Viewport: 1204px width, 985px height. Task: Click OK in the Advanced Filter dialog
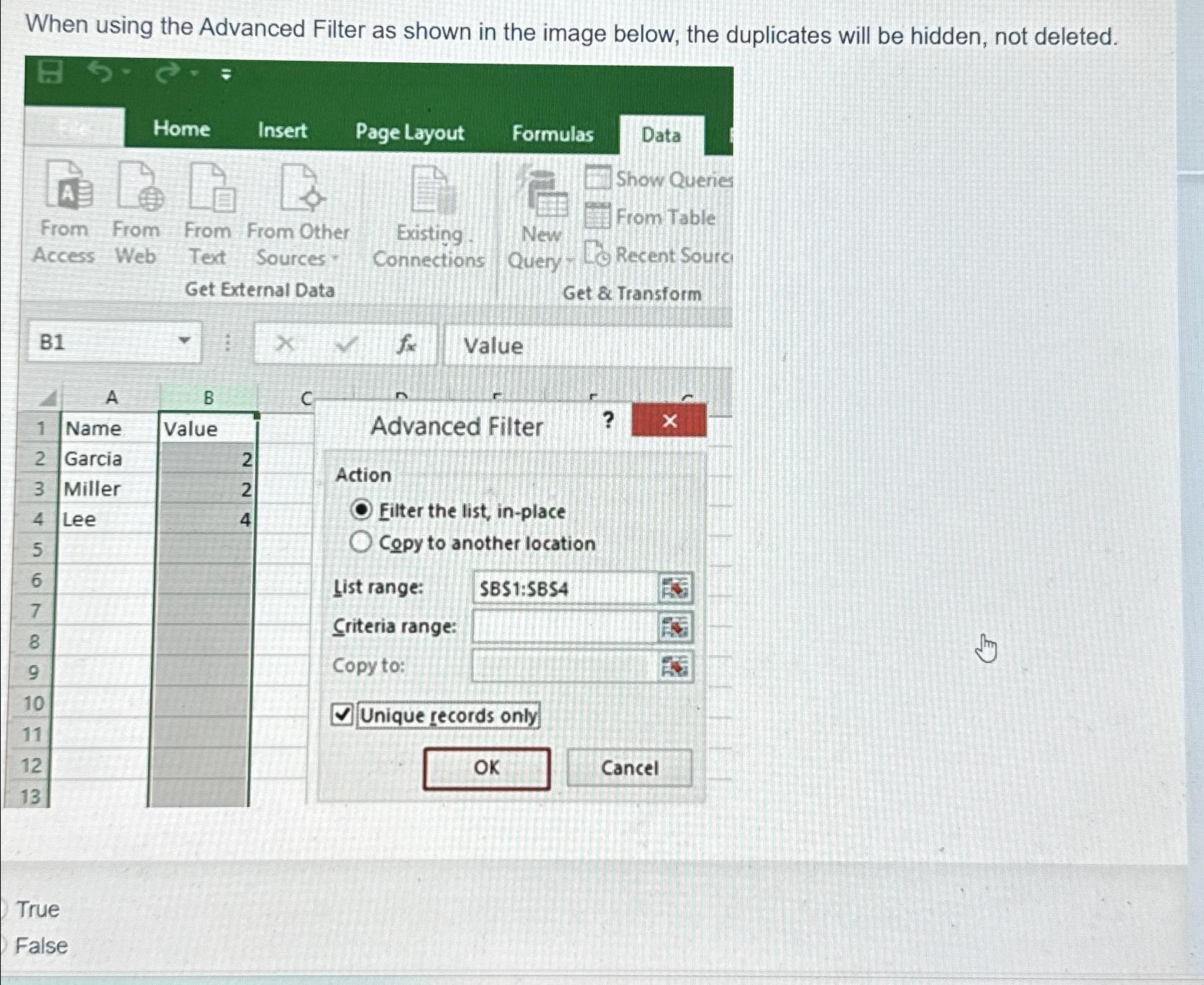[487, 767]
